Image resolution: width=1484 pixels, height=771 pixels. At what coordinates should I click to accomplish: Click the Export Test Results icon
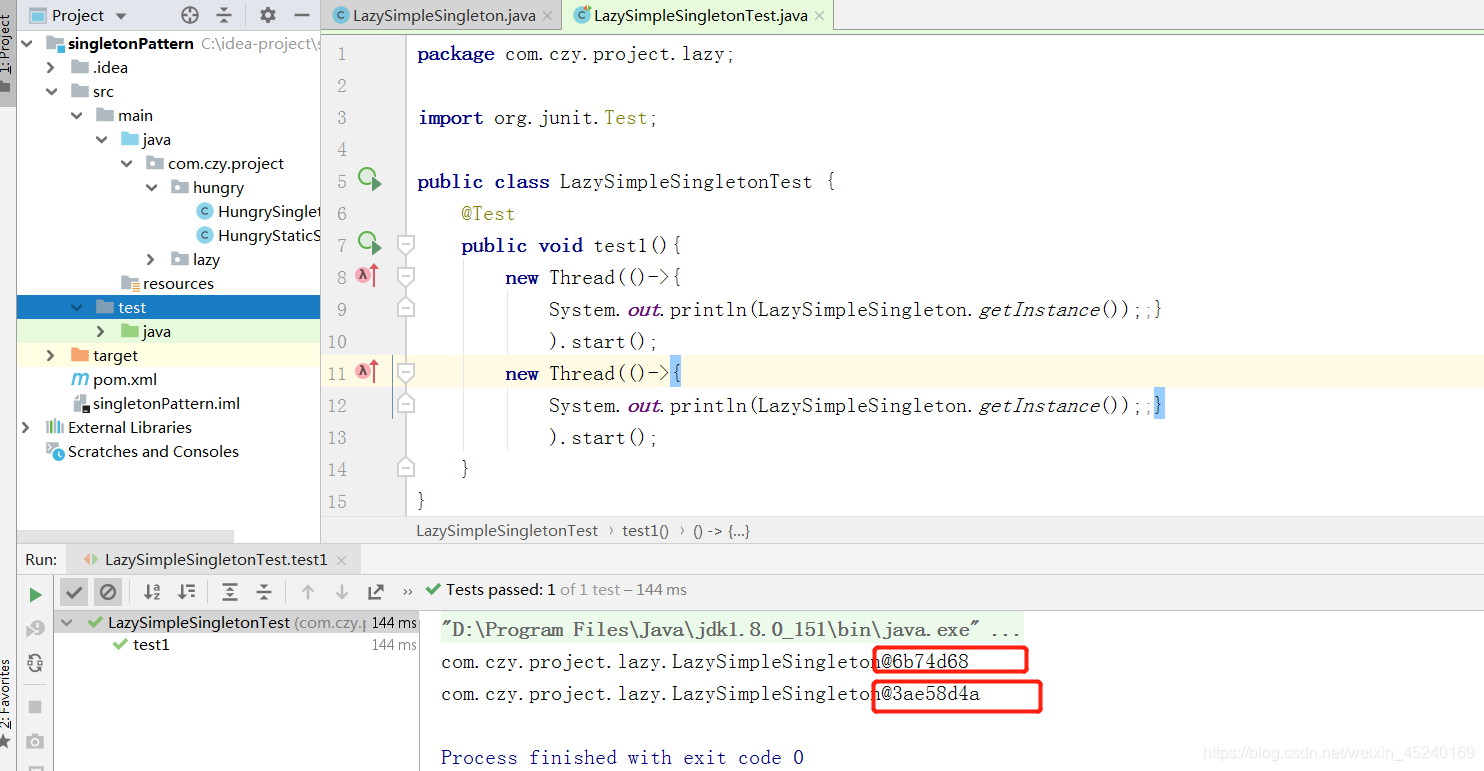click(x=376, y=592)
